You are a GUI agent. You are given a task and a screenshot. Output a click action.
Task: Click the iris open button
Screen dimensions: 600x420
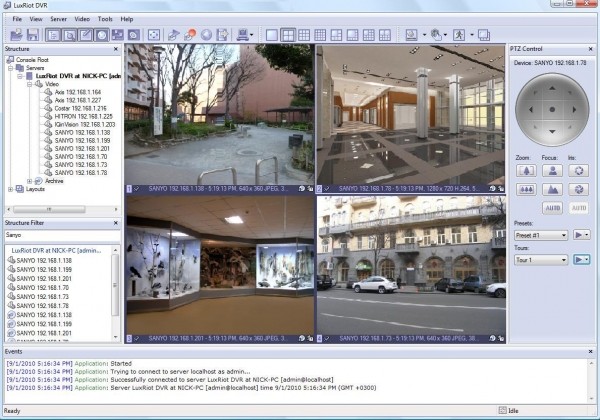[x=579, y=171]
